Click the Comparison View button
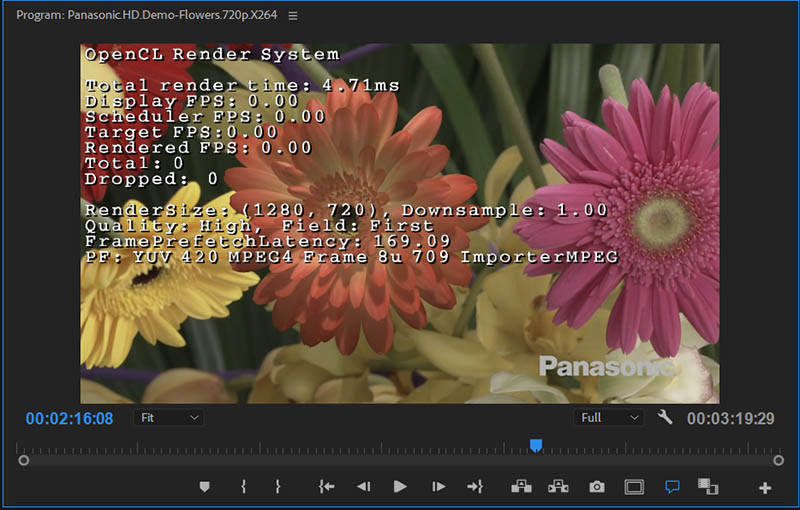Viewport: 800px width, 510px height. (x=708, y=487)
